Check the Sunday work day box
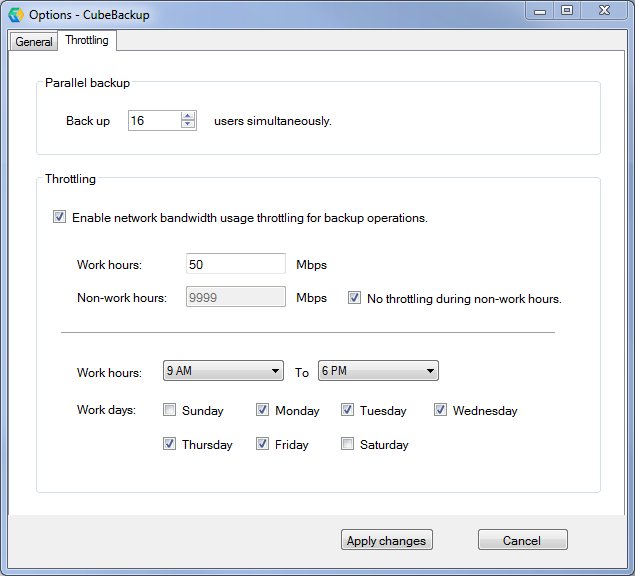This screenshot has width=635, height=576. (x=169, y=410)
